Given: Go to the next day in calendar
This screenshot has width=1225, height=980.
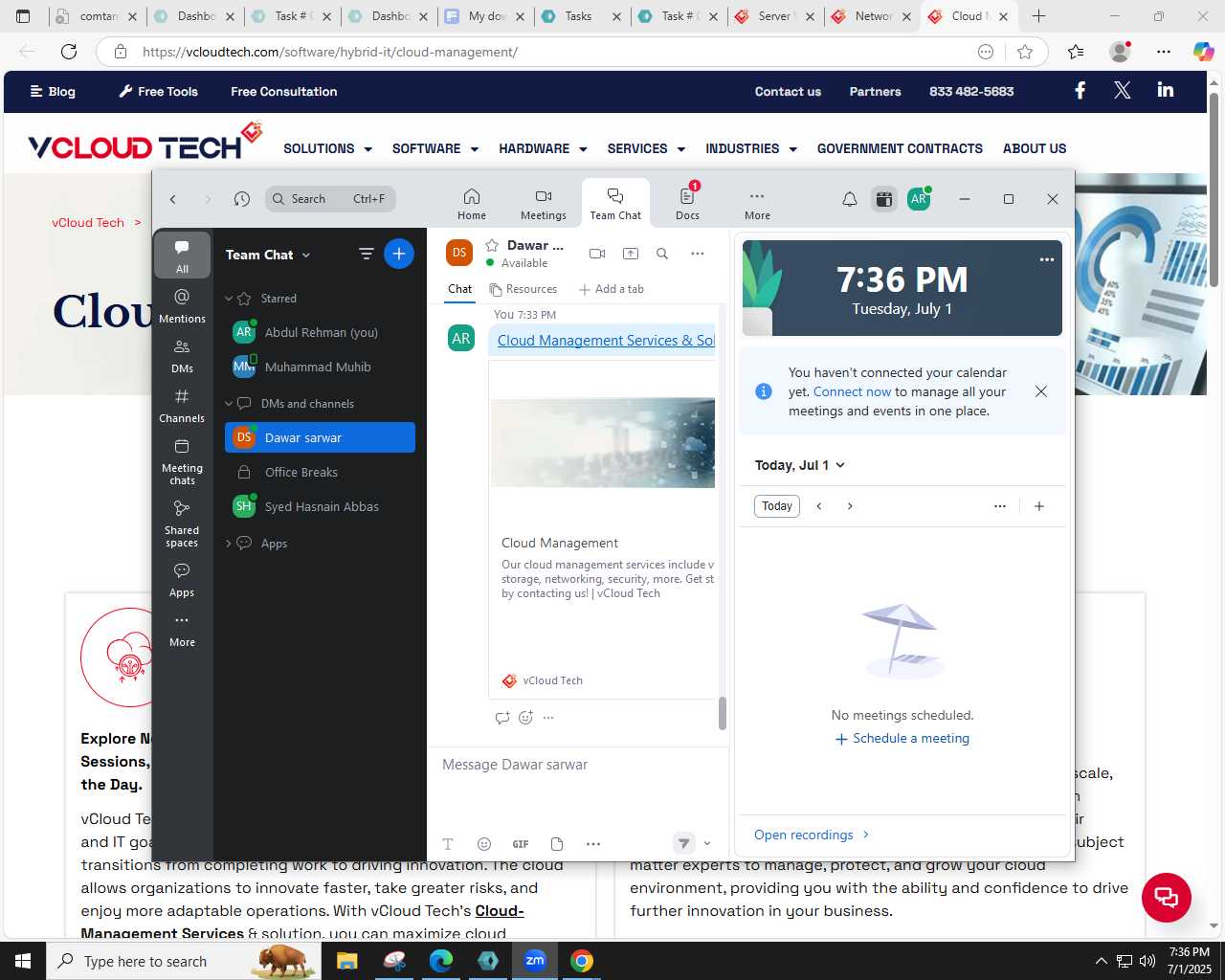Looking at the screenshot, I should click(850, 506).
